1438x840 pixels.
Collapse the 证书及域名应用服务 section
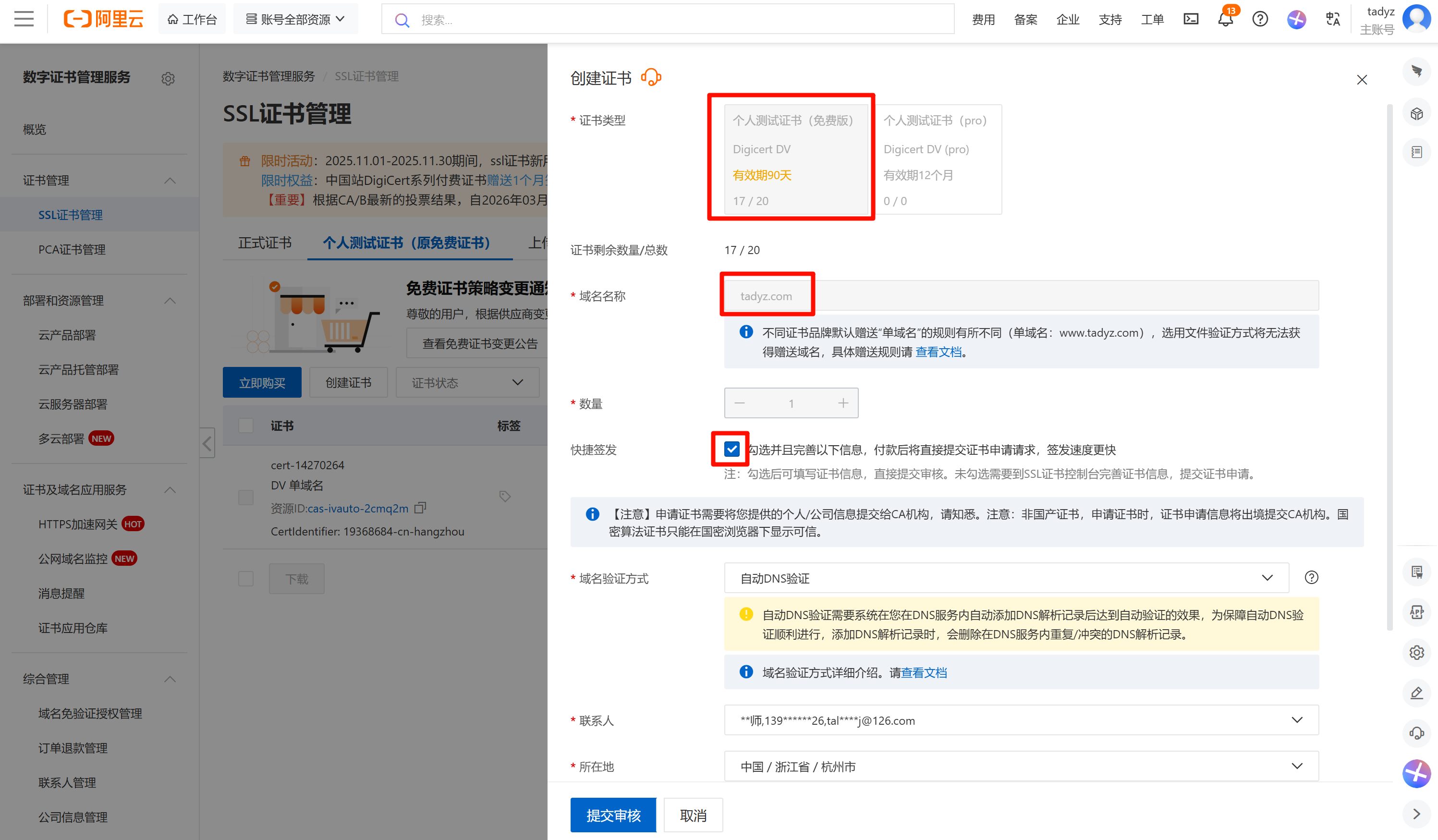click(x=170, y=489)
